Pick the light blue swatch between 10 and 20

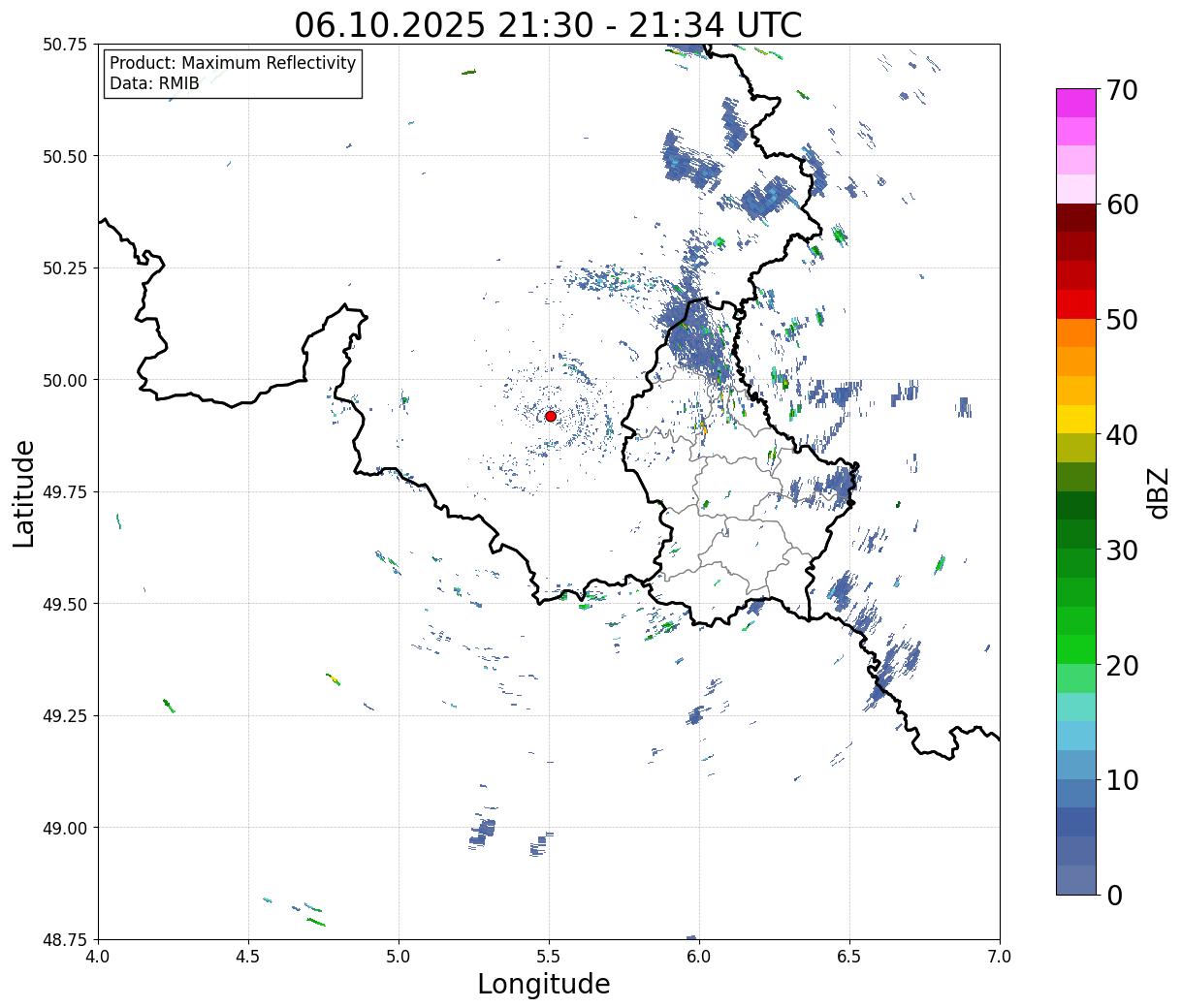(1076, 736)
